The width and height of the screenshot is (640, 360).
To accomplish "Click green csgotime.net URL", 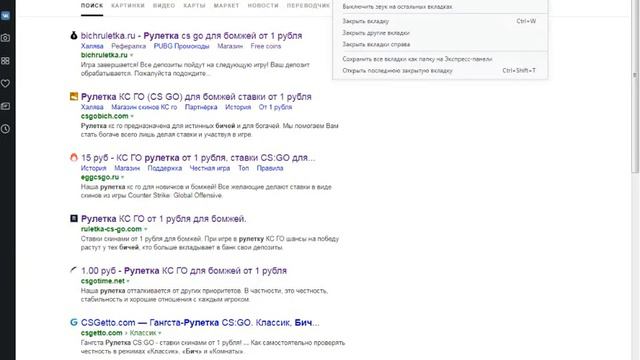I will (102, 281).
